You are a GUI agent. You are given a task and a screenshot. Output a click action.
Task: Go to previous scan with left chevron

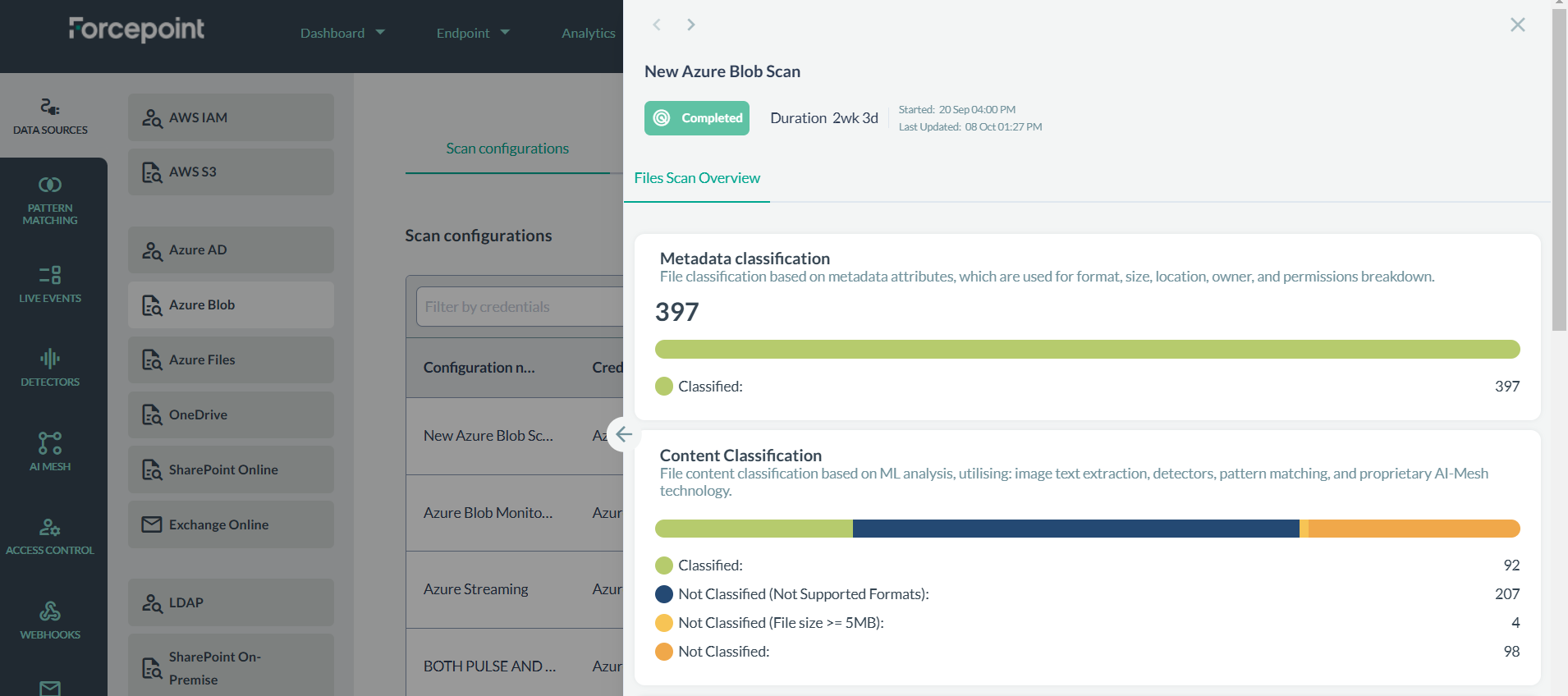[x=657, y=25]
